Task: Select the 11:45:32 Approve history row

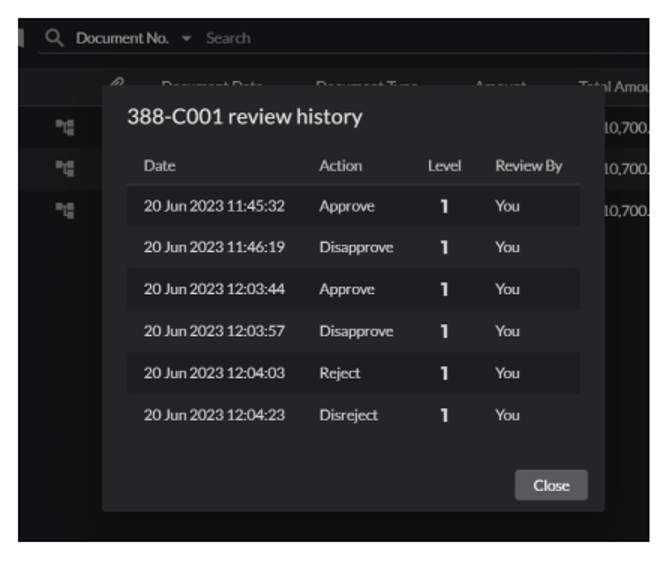Action: click(x=353, y=206)
